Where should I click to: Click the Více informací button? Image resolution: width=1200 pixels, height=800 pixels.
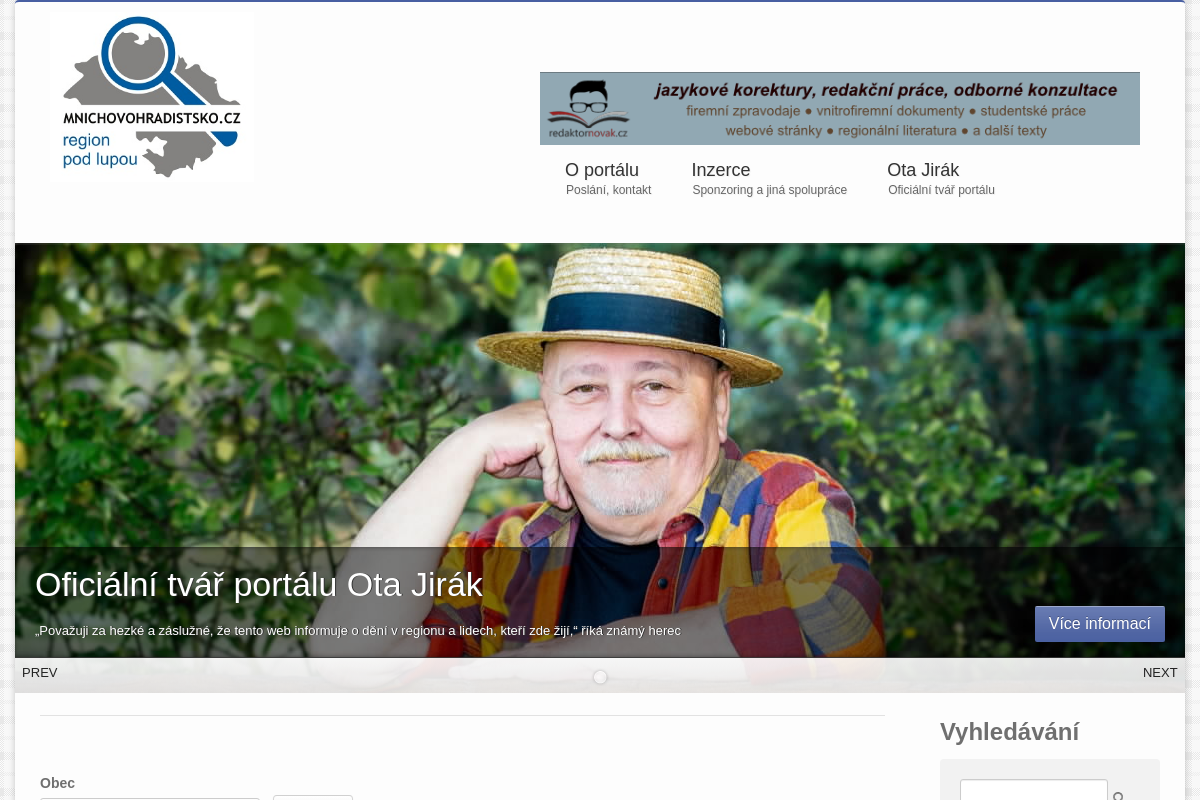(x=1100, y=624)
